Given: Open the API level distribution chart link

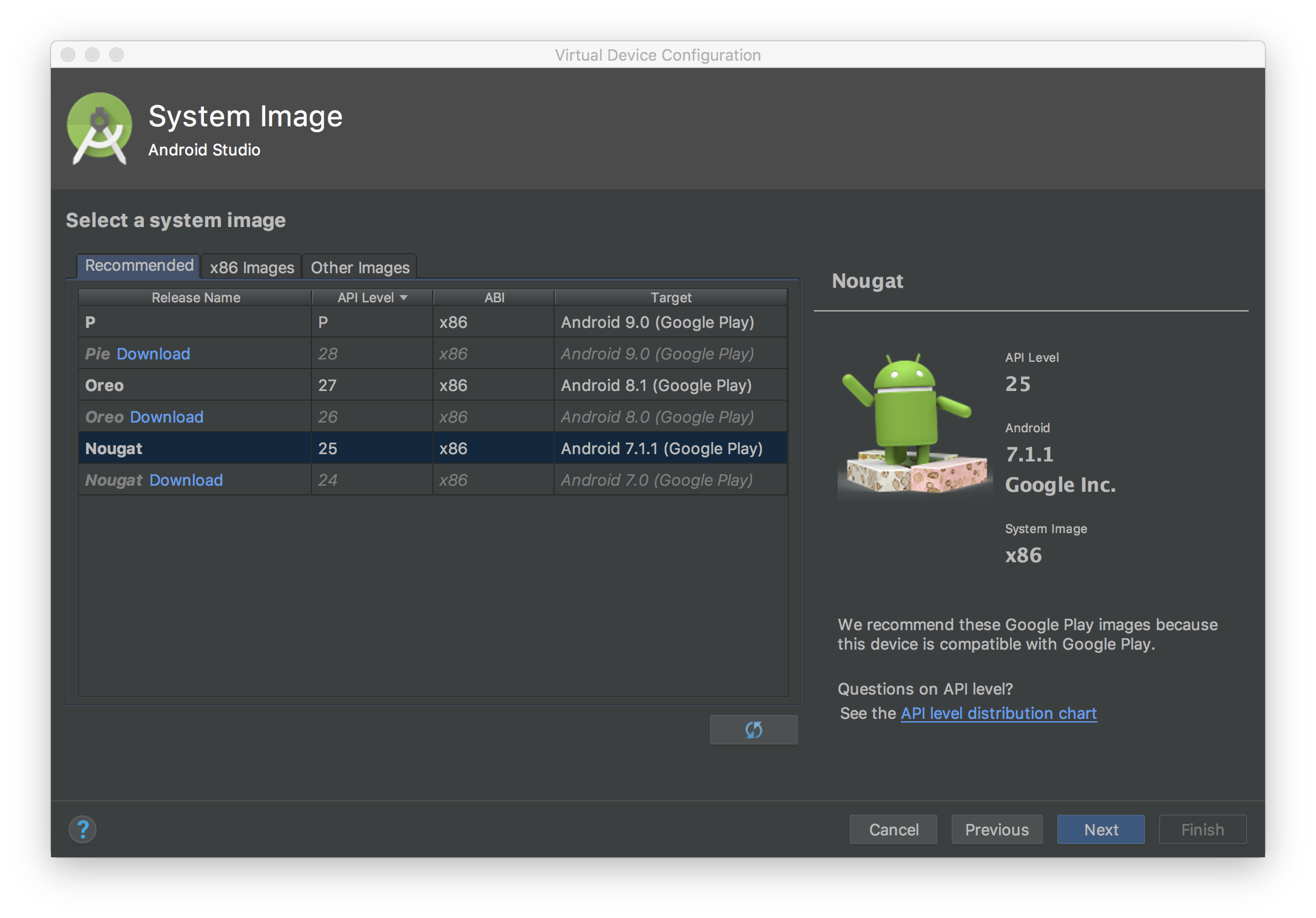Looking at the screenshot, I should coord(998,713).
